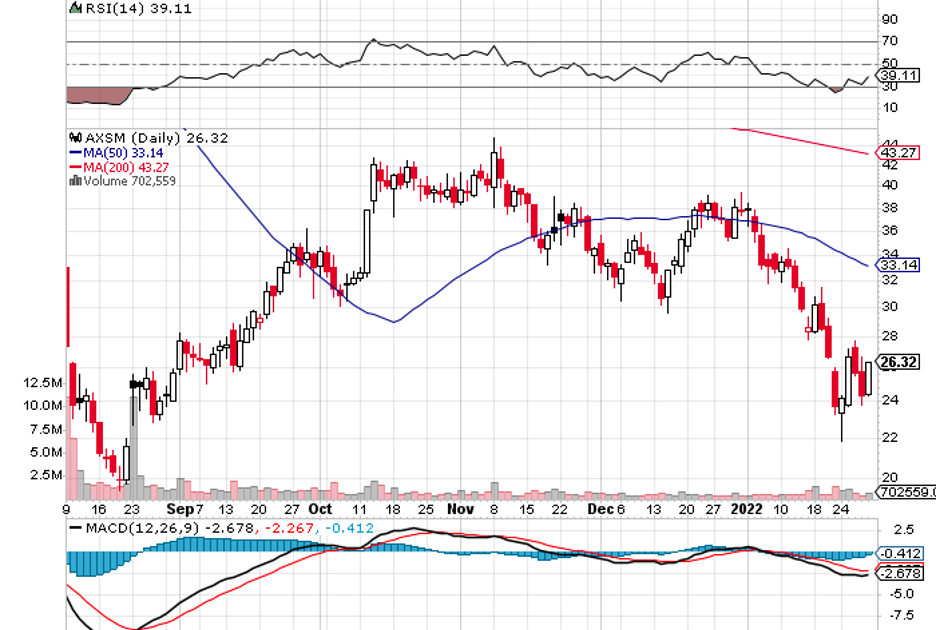
Task: Click the -0.412 MACD histogram tag
Action: [897, 553]
